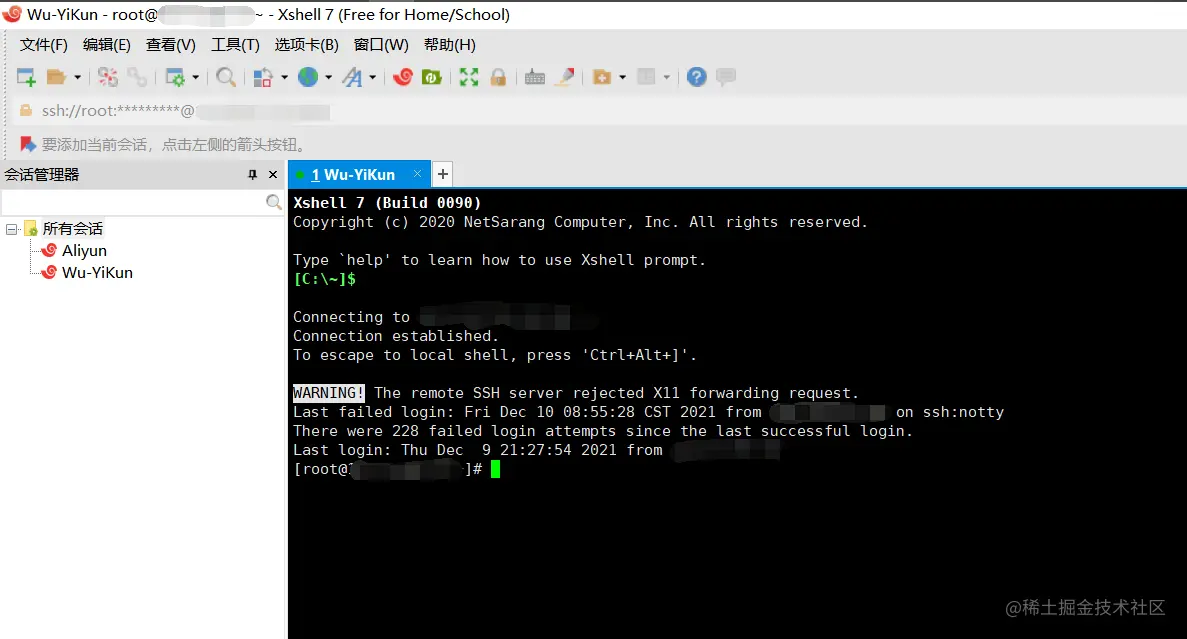Open the session Properties gear icon
Screen dimensions: 1187x639
click(175, 77)
